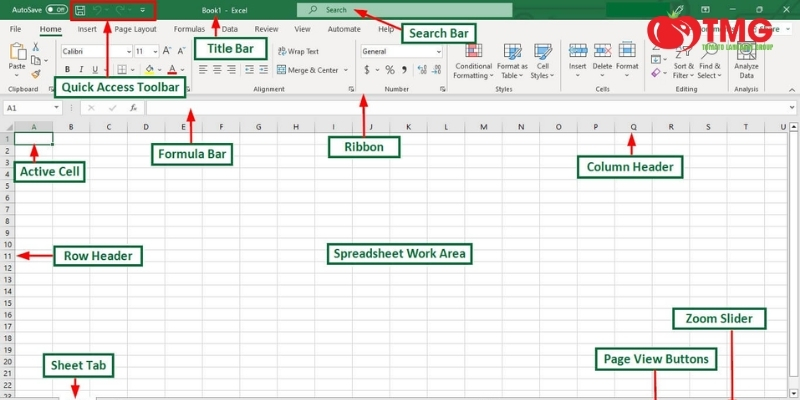Open the Format as Table gallery
Viewport: 800px width, 400px height.
[x=512, y=61]
